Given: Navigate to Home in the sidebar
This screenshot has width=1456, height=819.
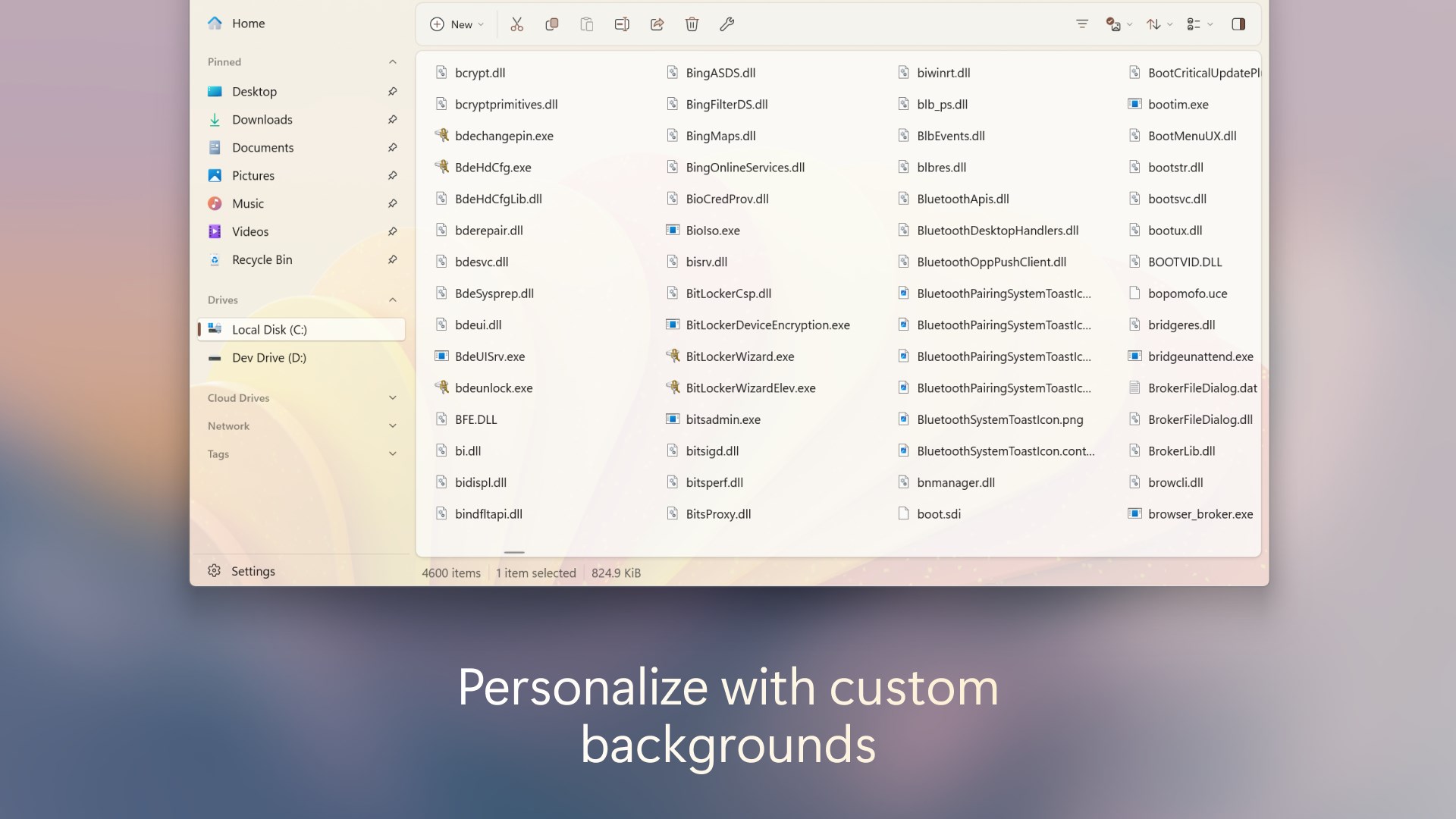Looking at the screenshot, I should point(248,23).
